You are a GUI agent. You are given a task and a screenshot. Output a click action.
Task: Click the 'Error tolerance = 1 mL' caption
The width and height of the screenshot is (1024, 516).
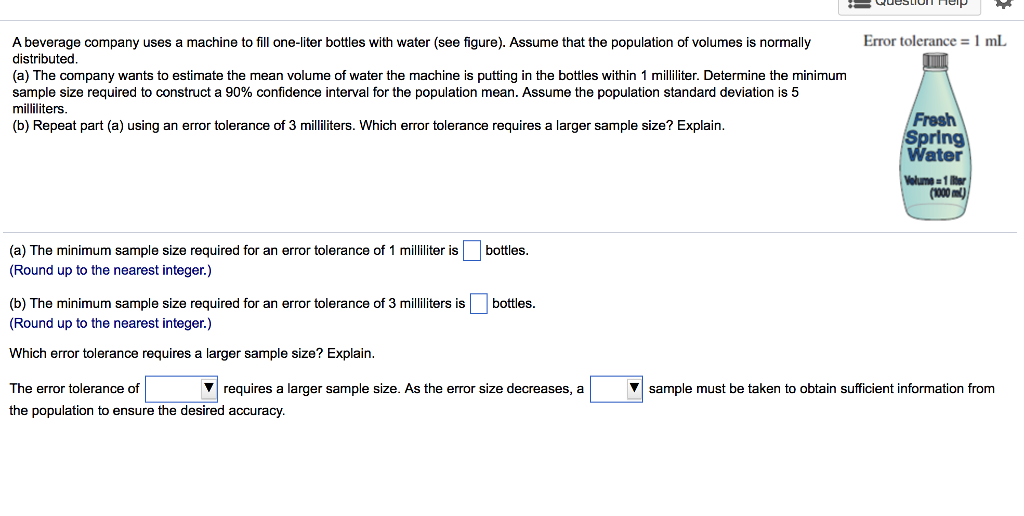tap(935, 41)
